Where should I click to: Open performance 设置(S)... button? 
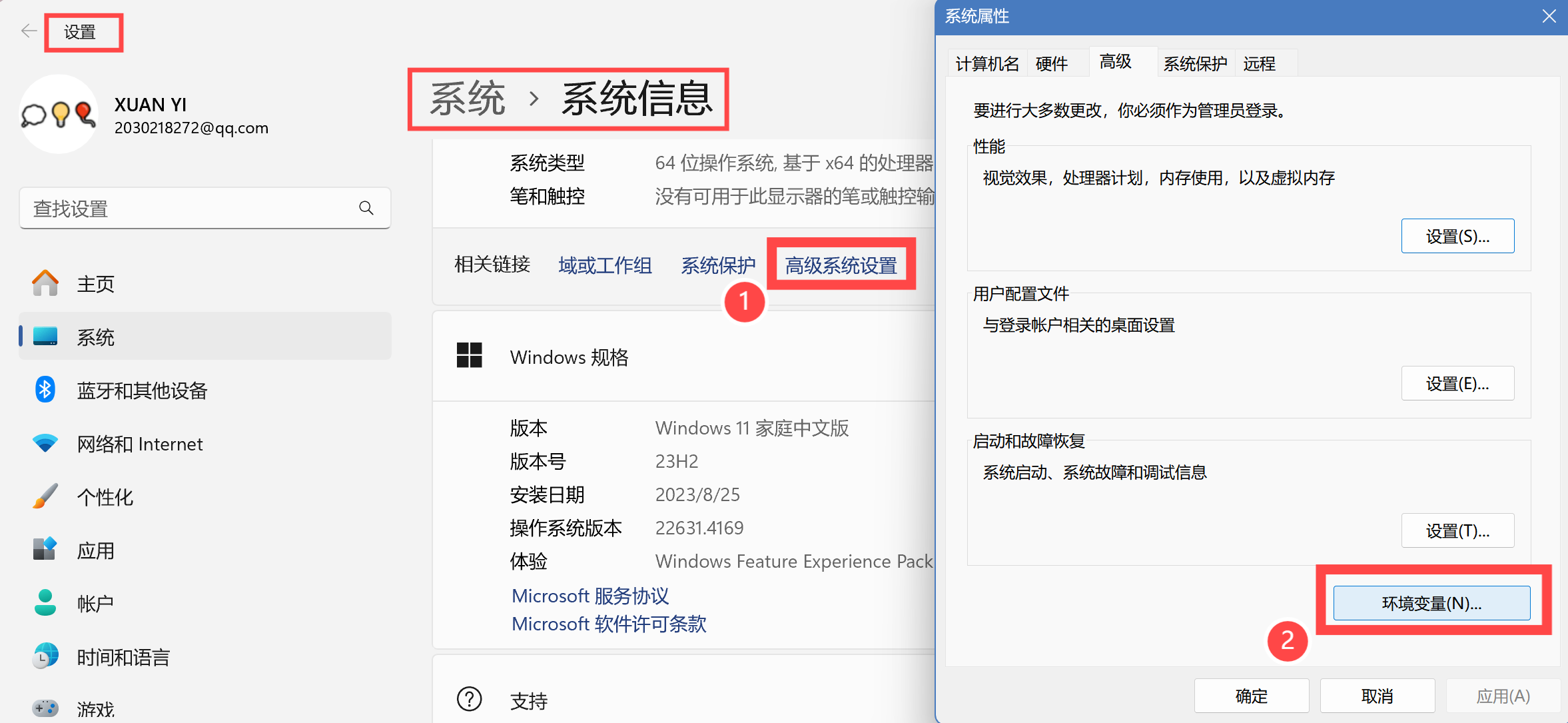1457,237
